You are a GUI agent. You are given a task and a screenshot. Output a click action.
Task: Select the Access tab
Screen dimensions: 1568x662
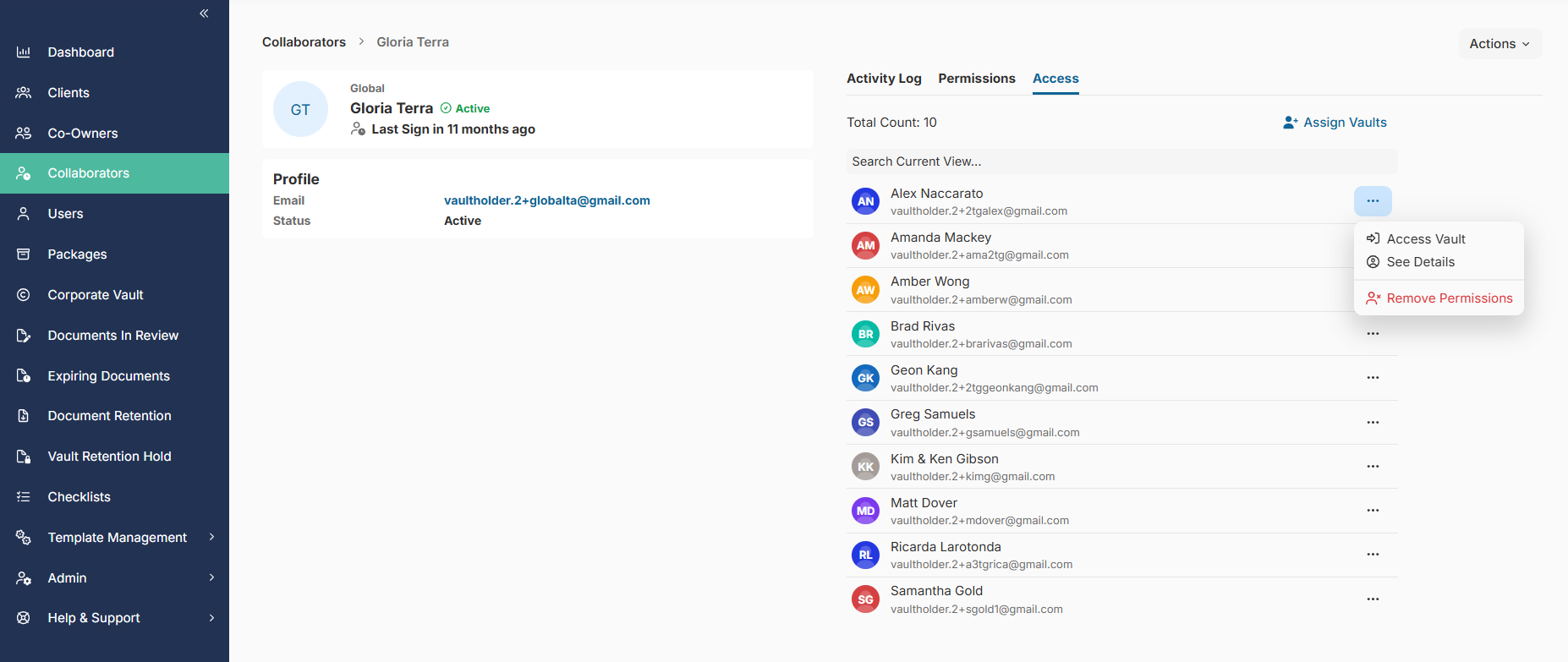[x=1055, y=79]
